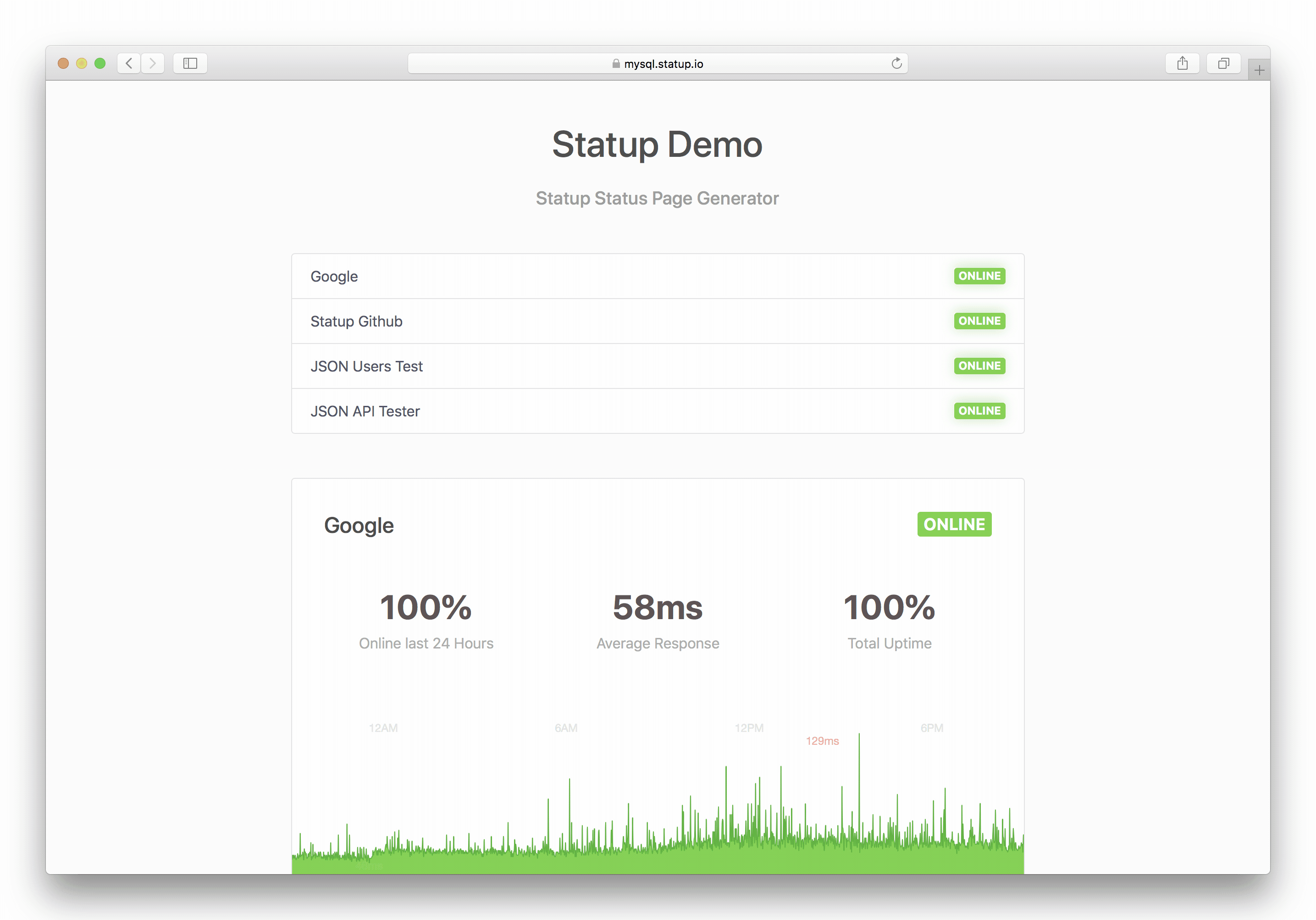
Task: Toggle the Safari sidebar icon
Action: coord(190,63)
